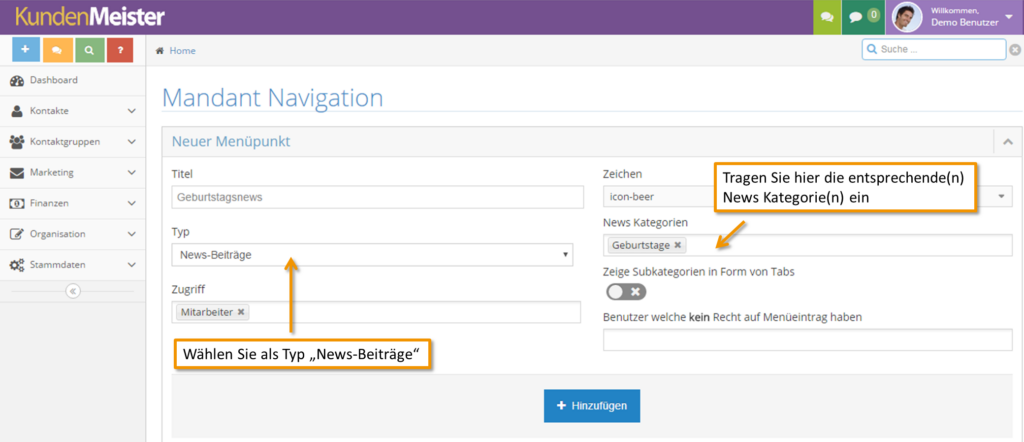Image resolution: width=1024 pixels, height=442 pixels.
Task: Open the green chat icon in header
Action: (x=826, y=17)
